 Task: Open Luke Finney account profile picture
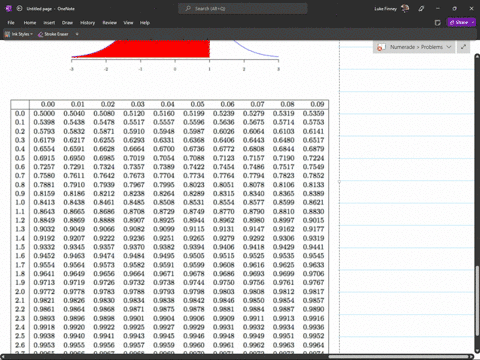click(x=405, y=9)
